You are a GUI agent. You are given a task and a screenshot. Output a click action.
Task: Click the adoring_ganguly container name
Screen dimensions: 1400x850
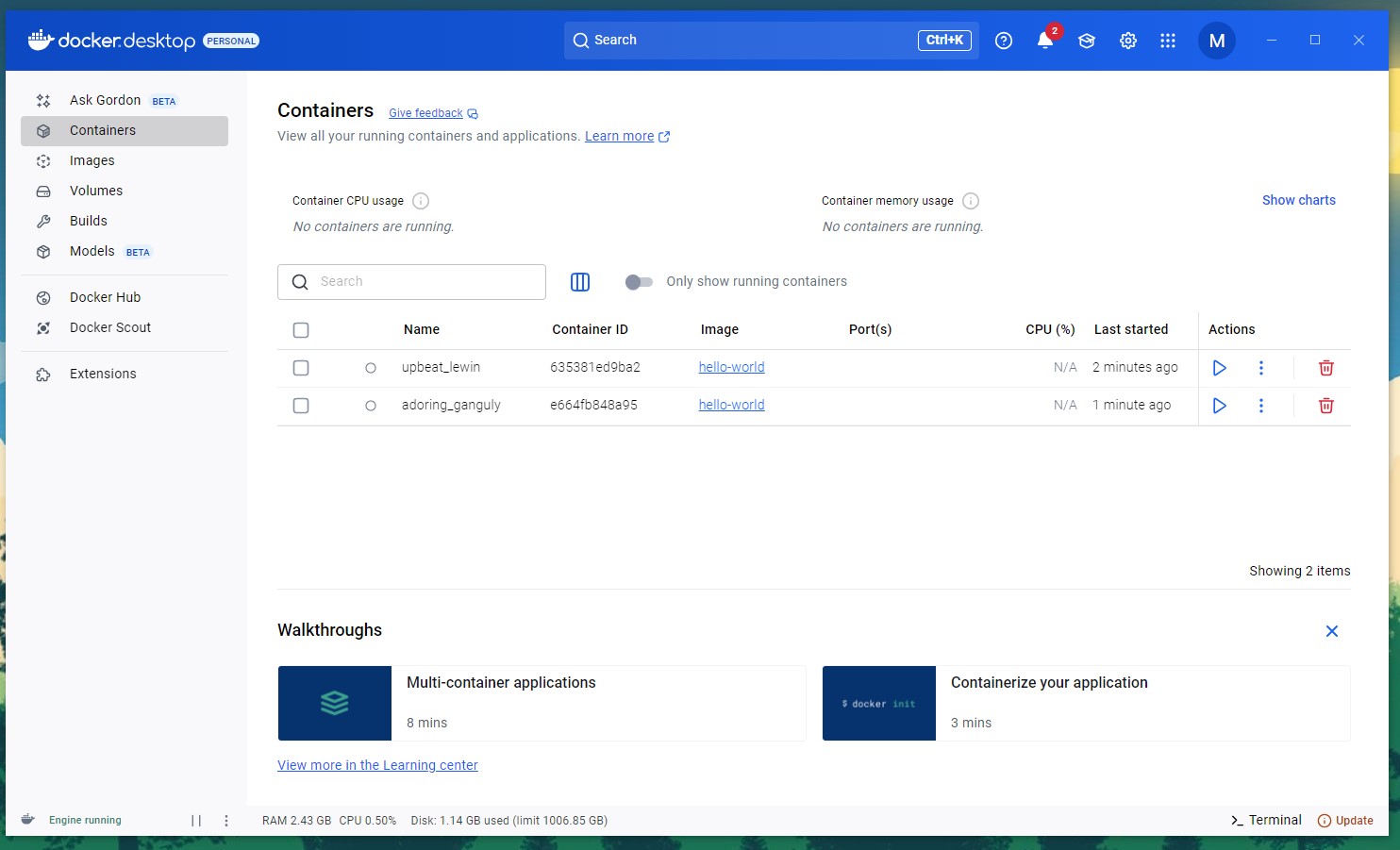(451, 405)
